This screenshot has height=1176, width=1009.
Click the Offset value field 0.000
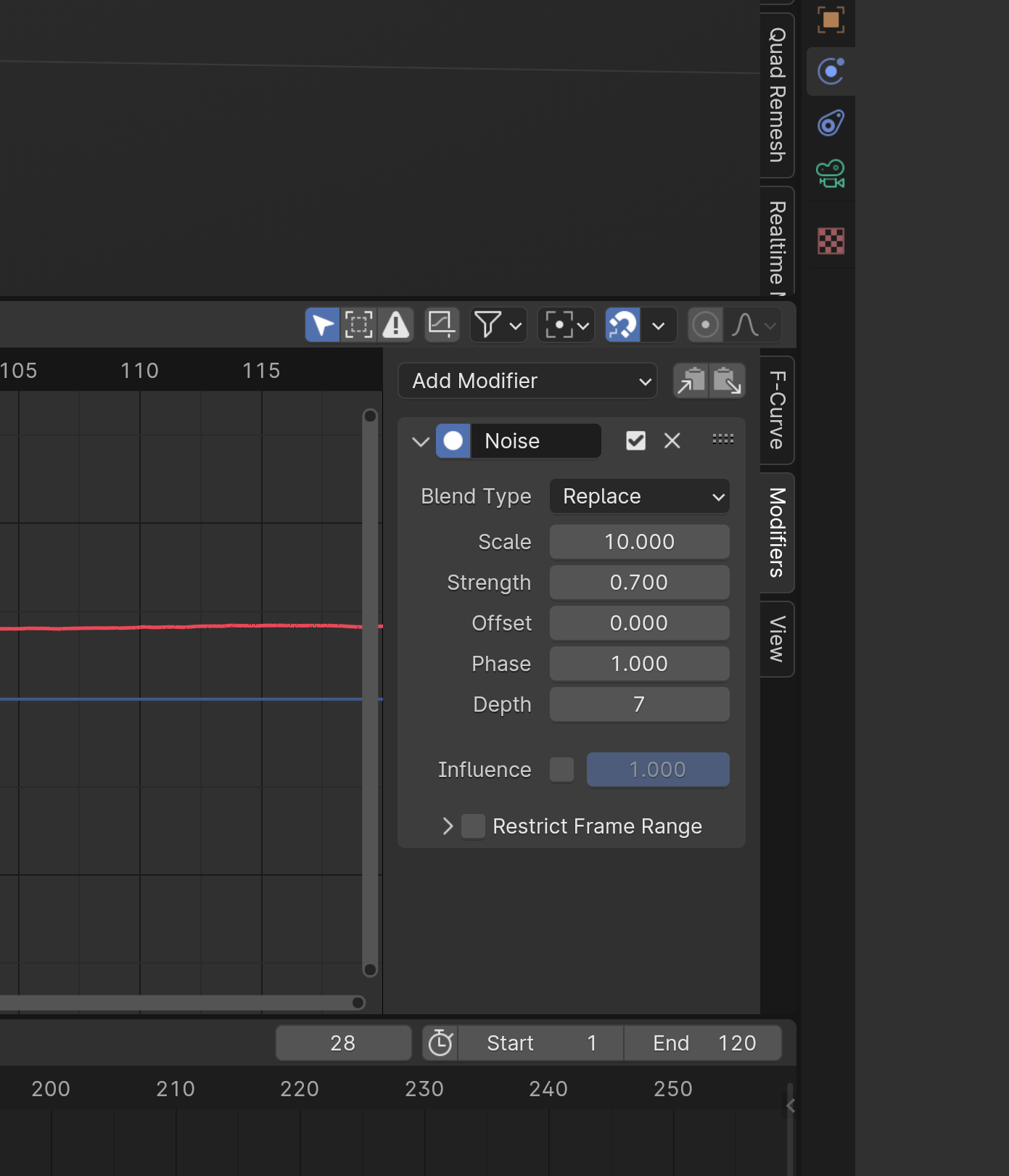640,623
